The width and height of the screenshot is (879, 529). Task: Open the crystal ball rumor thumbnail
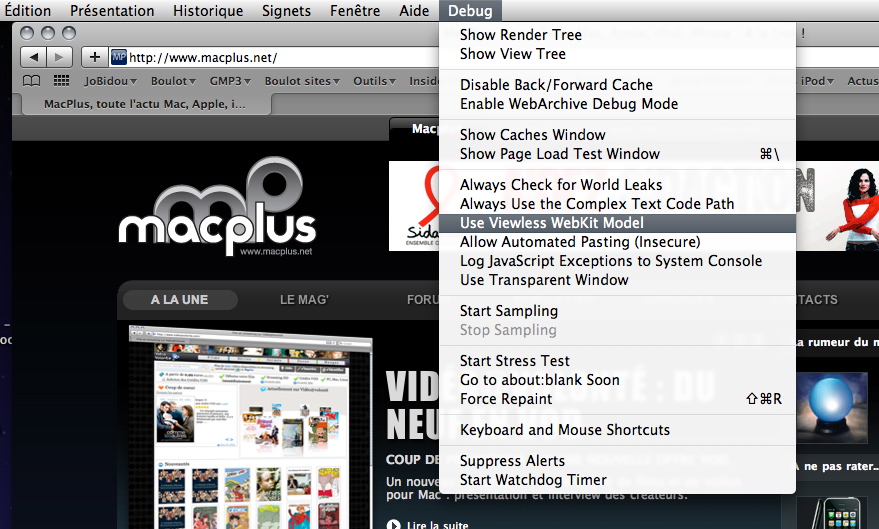pyautogui.click(x=831, y=409)
